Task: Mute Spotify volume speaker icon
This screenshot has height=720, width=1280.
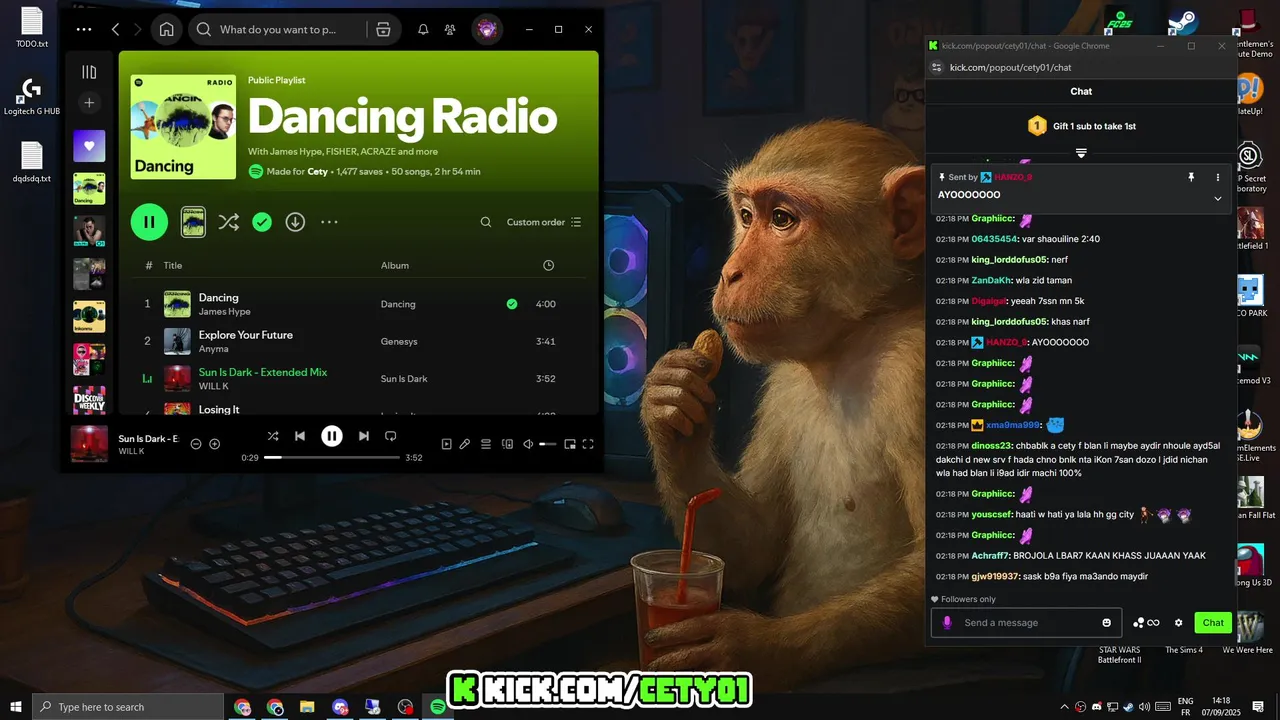Action: 527,444
